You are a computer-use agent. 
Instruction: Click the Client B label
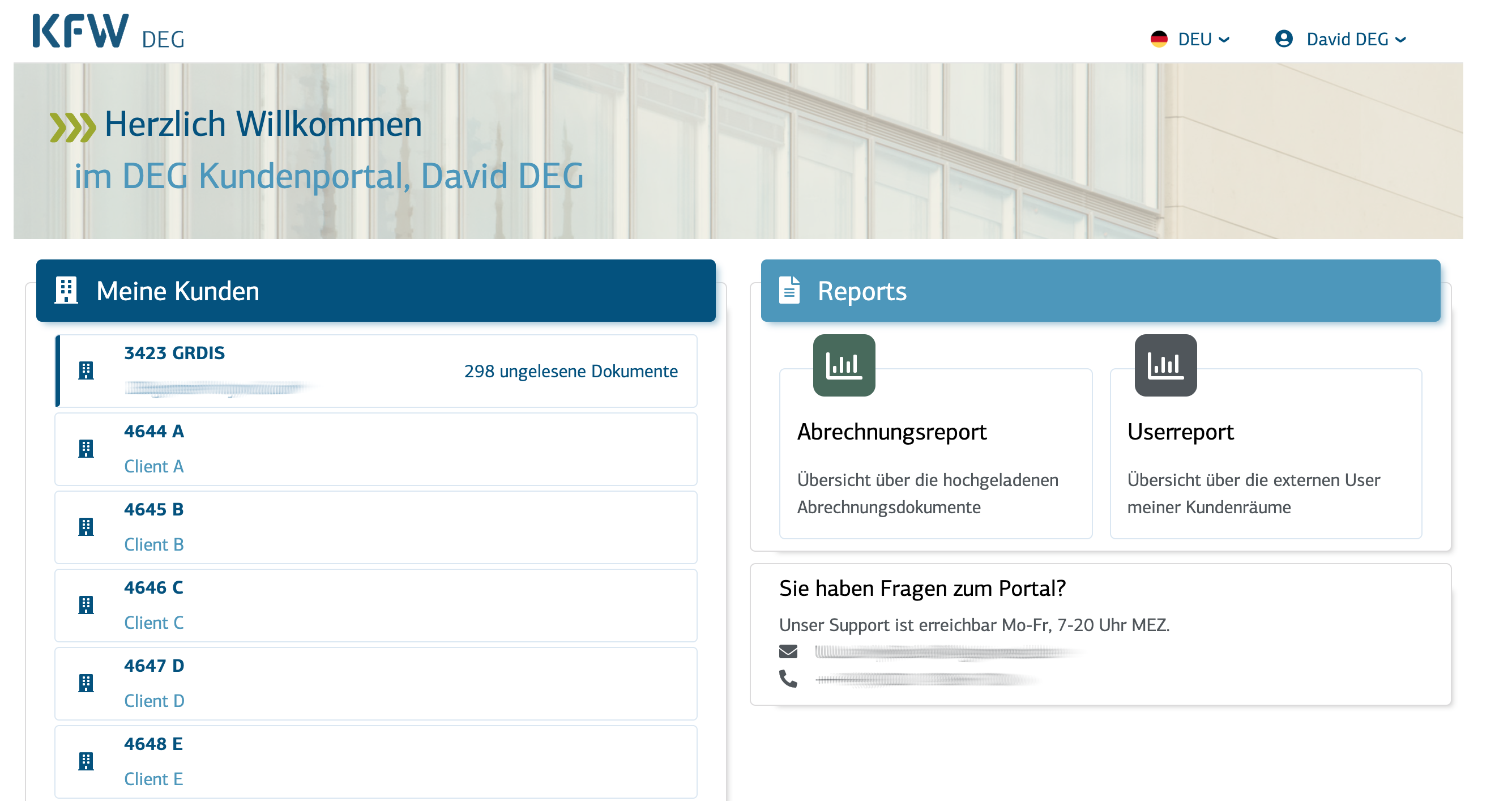pyautogui.click(x=154, y=545)
